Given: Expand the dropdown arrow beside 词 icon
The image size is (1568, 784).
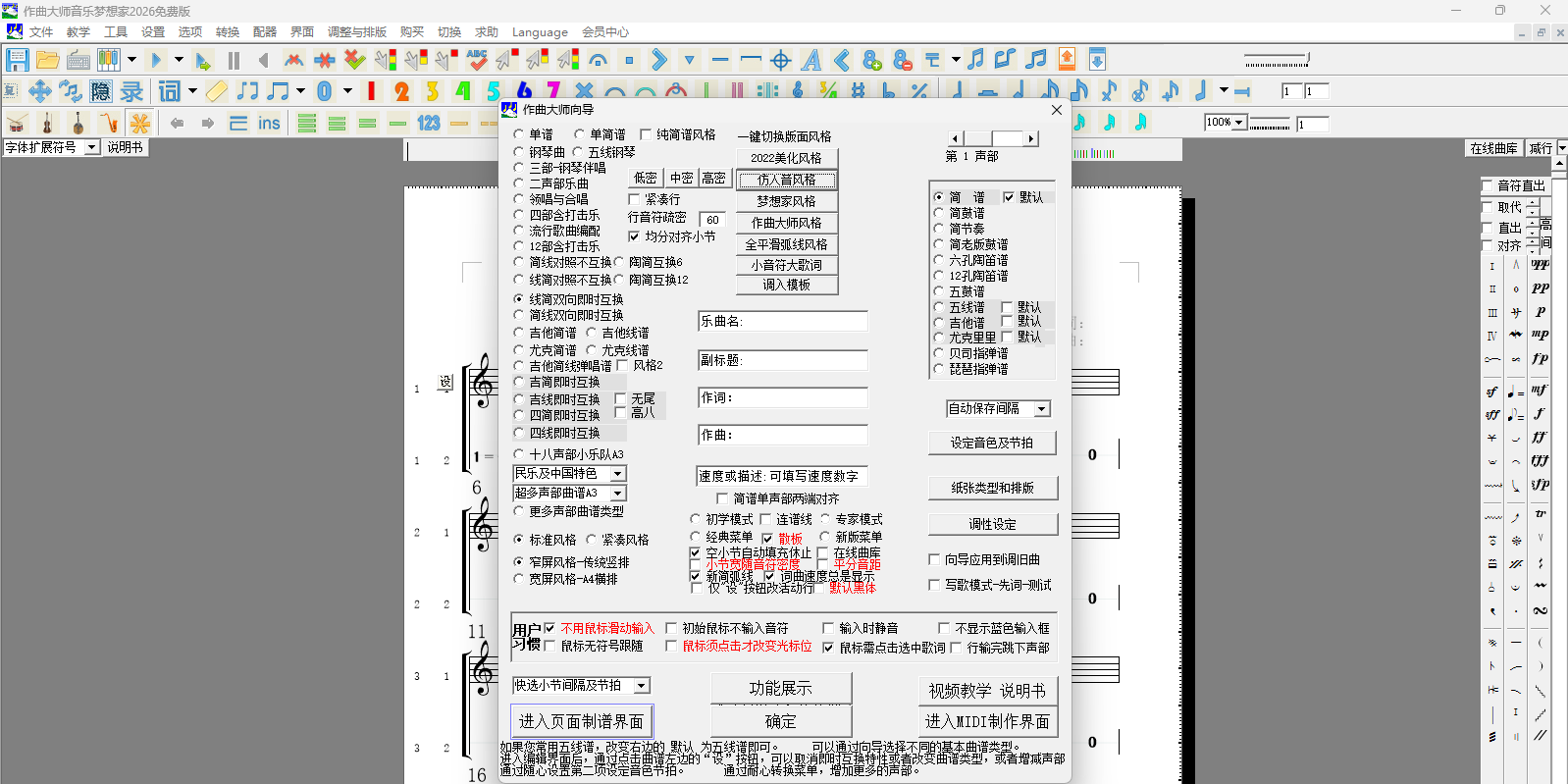Looking at the screenshot, I should pyautogui.click(x=192, y=91).
